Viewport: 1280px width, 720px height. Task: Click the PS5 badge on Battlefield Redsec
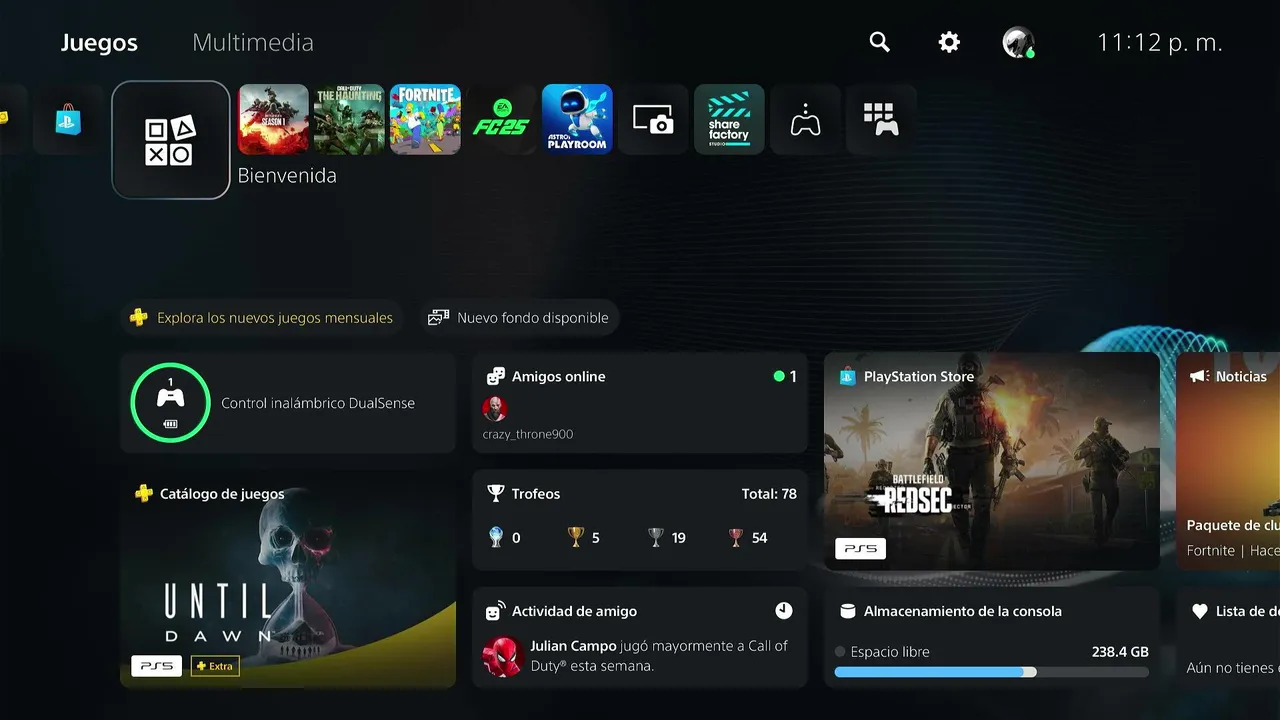point(860,548)
